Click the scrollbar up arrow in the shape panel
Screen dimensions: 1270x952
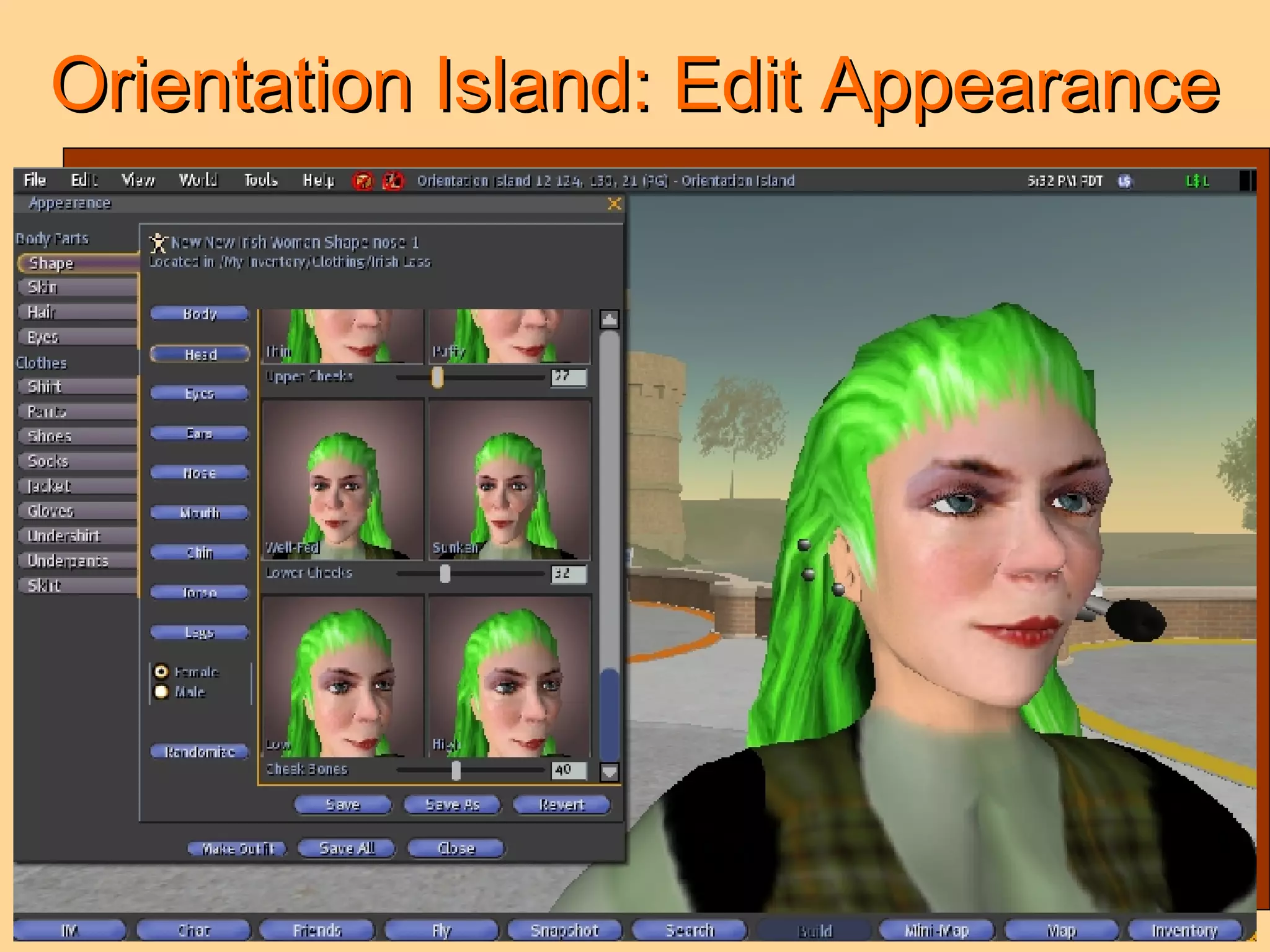click(610, 319)
